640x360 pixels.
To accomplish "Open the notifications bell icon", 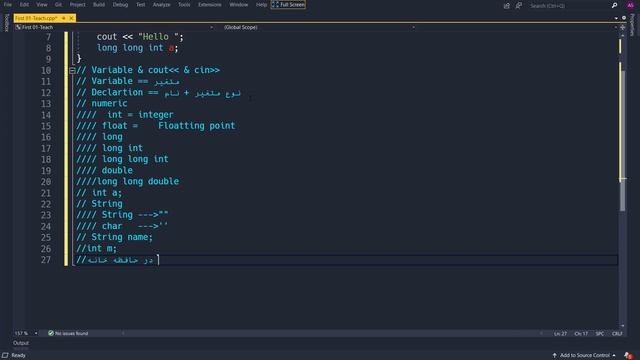I will point(628,356).
